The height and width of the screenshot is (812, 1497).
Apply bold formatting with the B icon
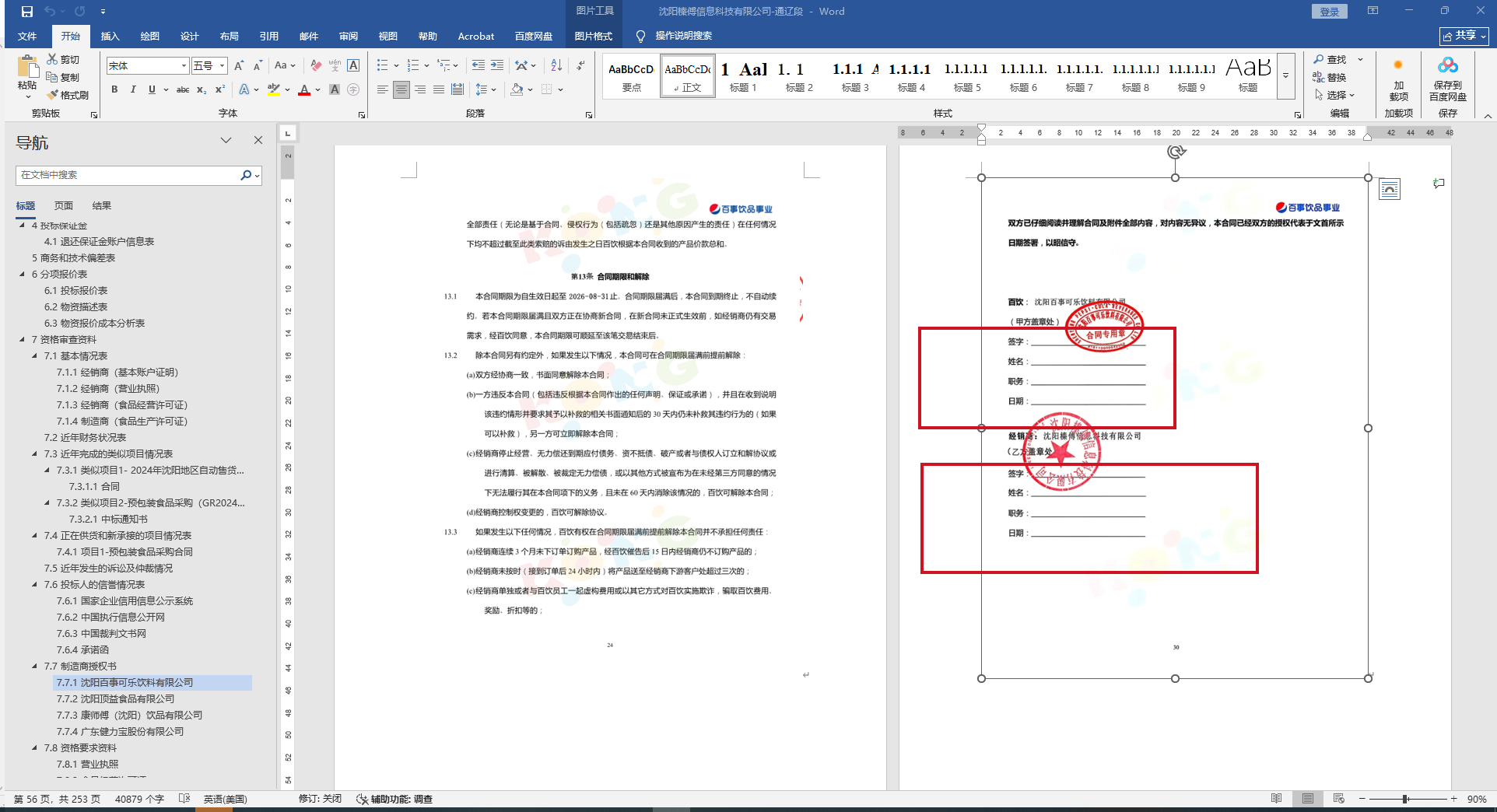[x=114, y=89]
